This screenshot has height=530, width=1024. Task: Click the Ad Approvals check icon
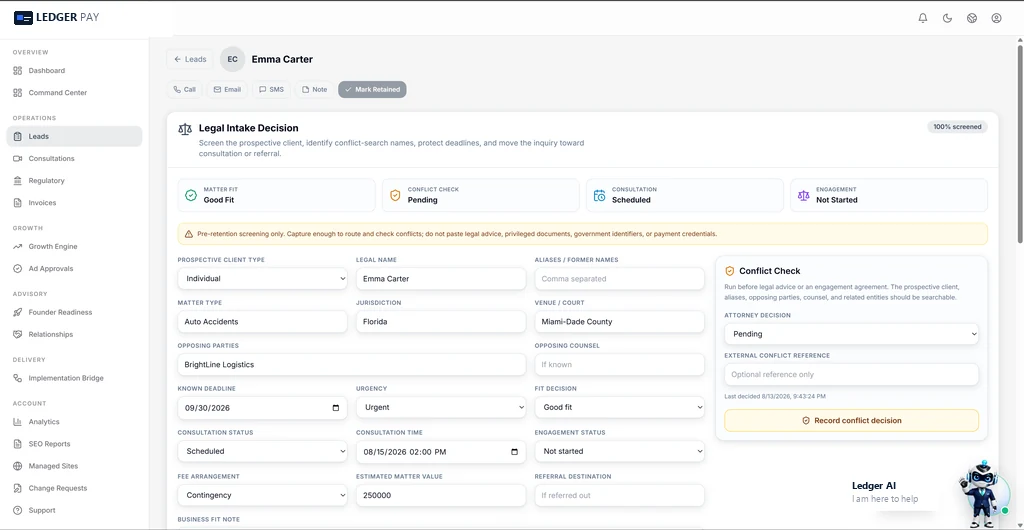18,269
